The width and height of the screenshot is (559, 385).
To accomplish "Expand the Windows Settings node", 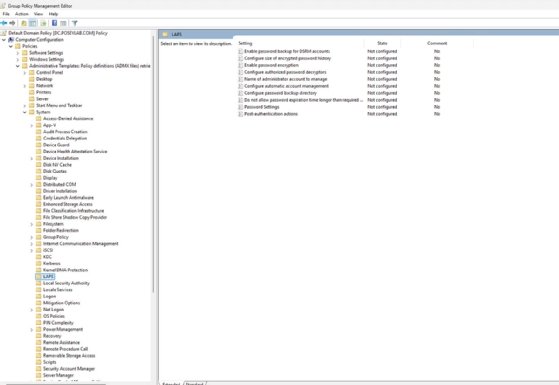I will point(18,60).
